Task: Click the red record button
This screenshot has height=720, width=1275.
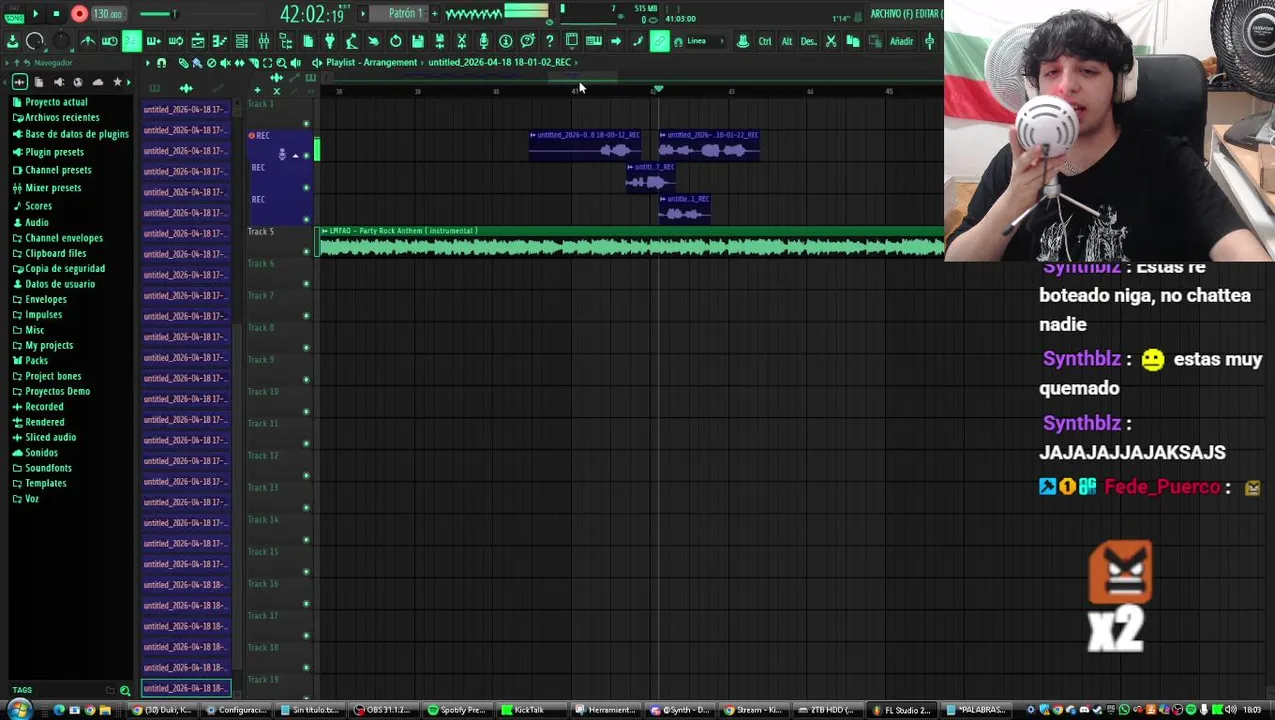Action: pos(79,14)
